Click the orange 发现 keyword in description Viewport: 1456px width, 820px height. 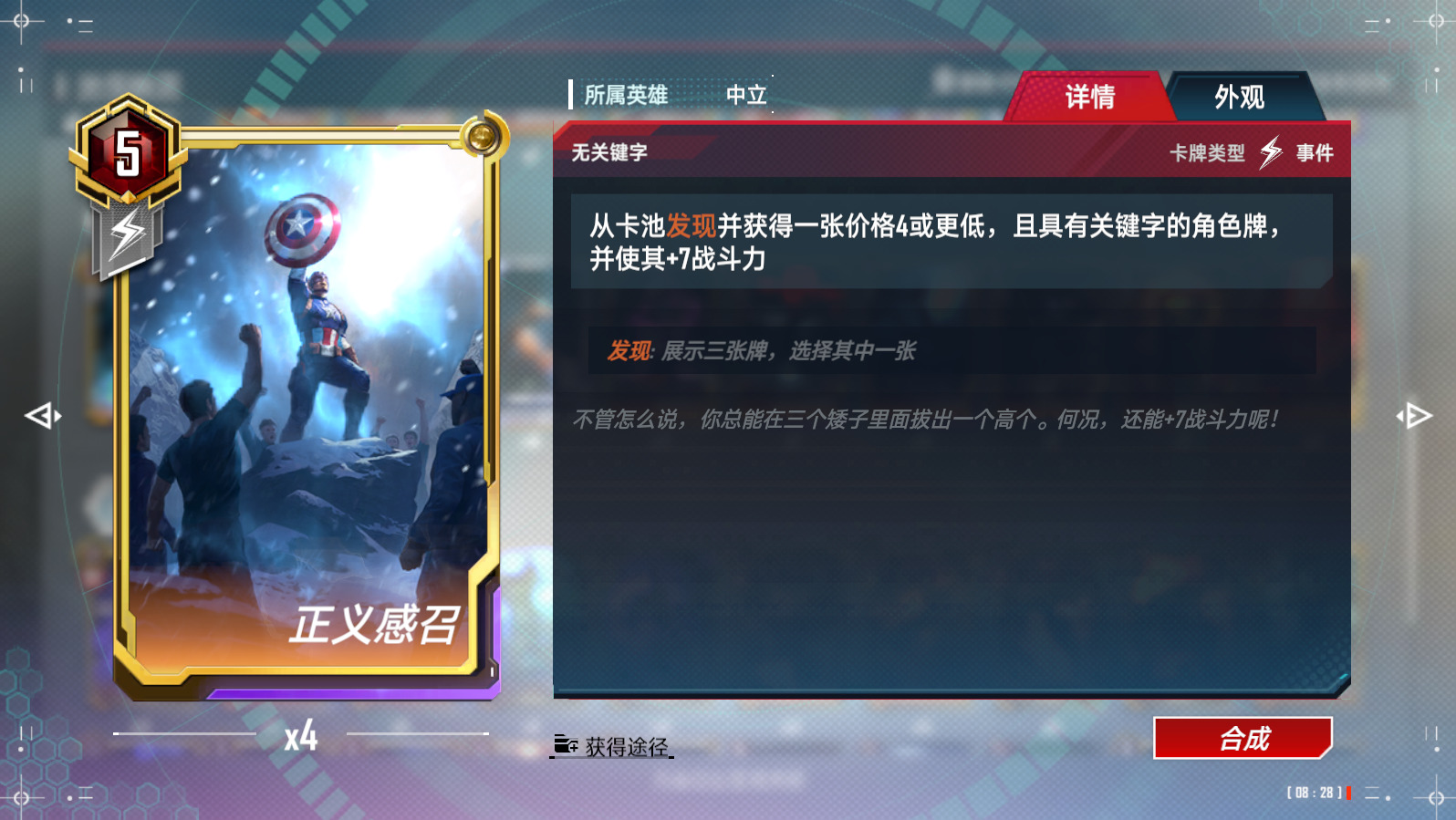pos(691,225)
